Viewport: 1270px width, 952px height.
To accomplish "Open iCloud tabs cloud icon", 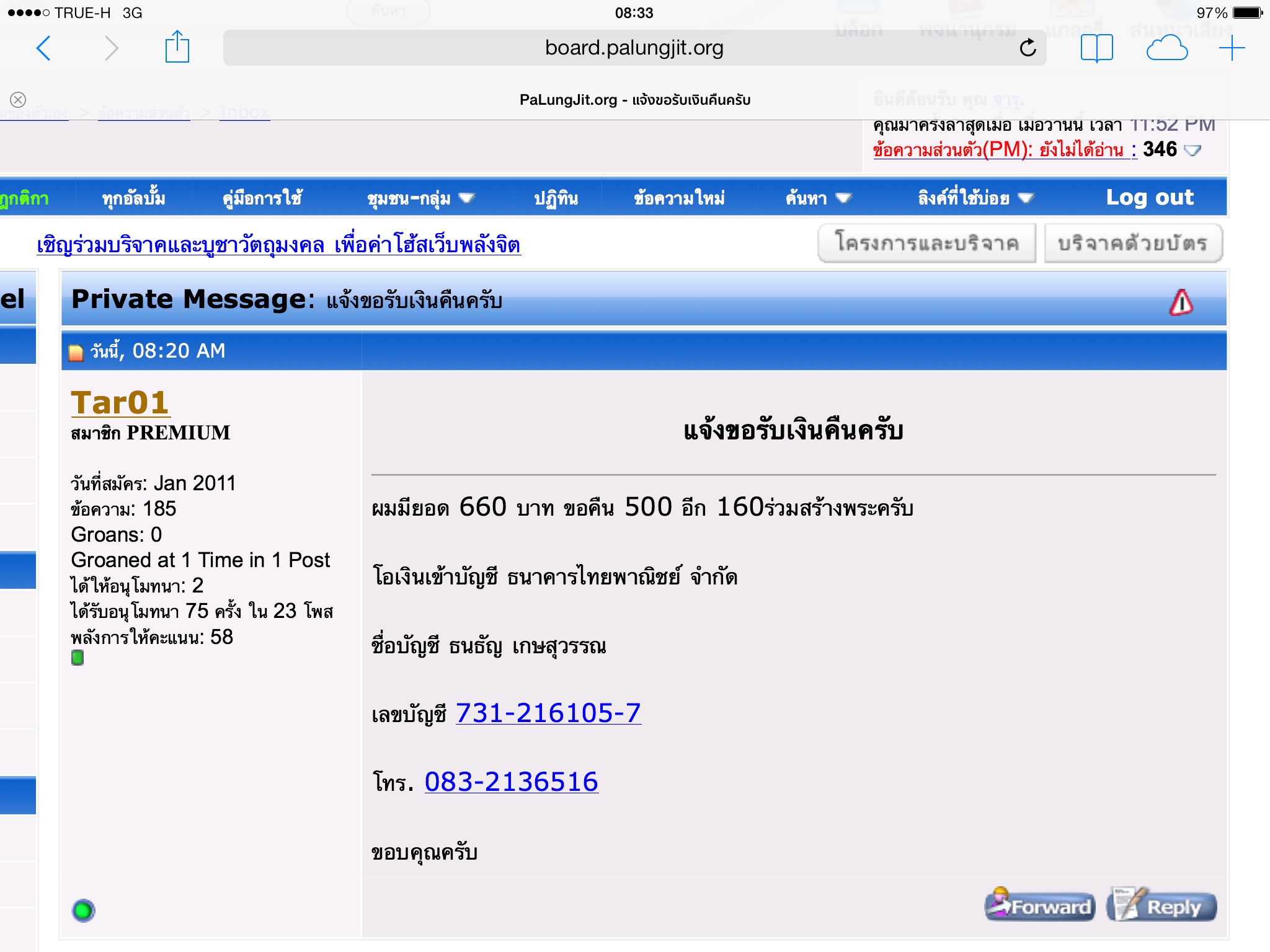I will [1166, 48].
